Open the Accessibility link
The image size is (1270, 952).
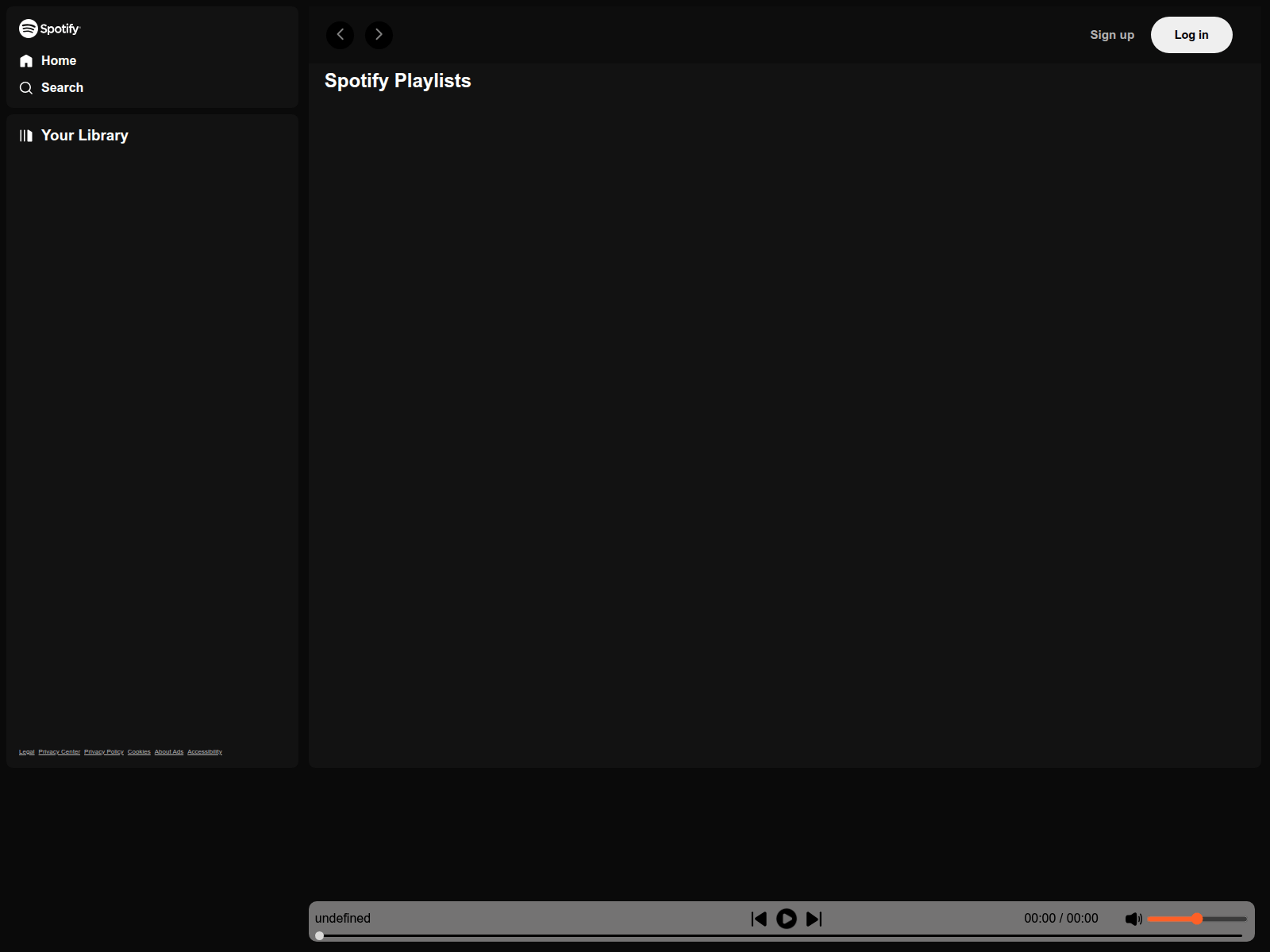tap(205, 752)
